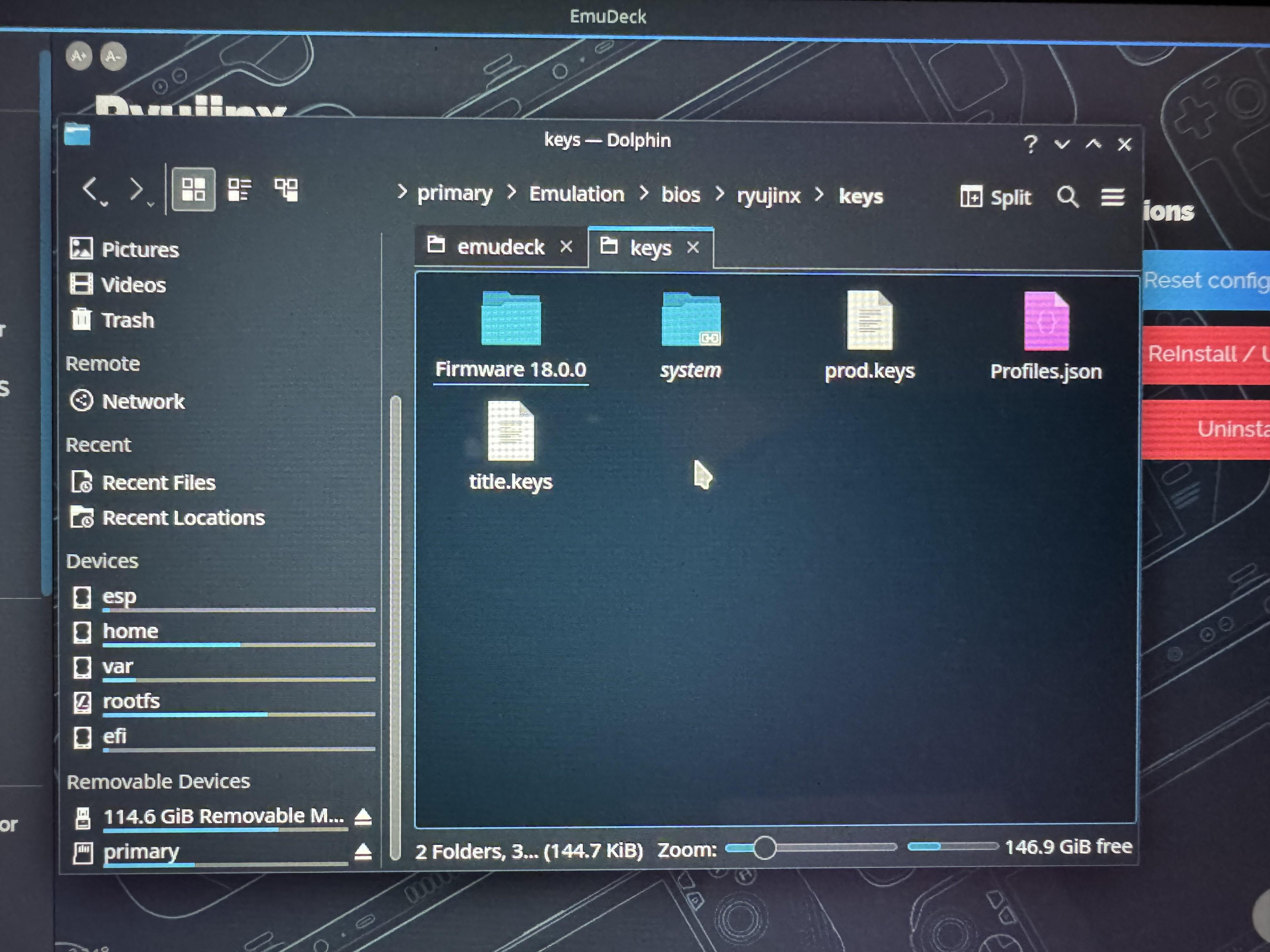Close the keys tab
Viewport: 1270px width, 952px height.
[x=693, y=248]
